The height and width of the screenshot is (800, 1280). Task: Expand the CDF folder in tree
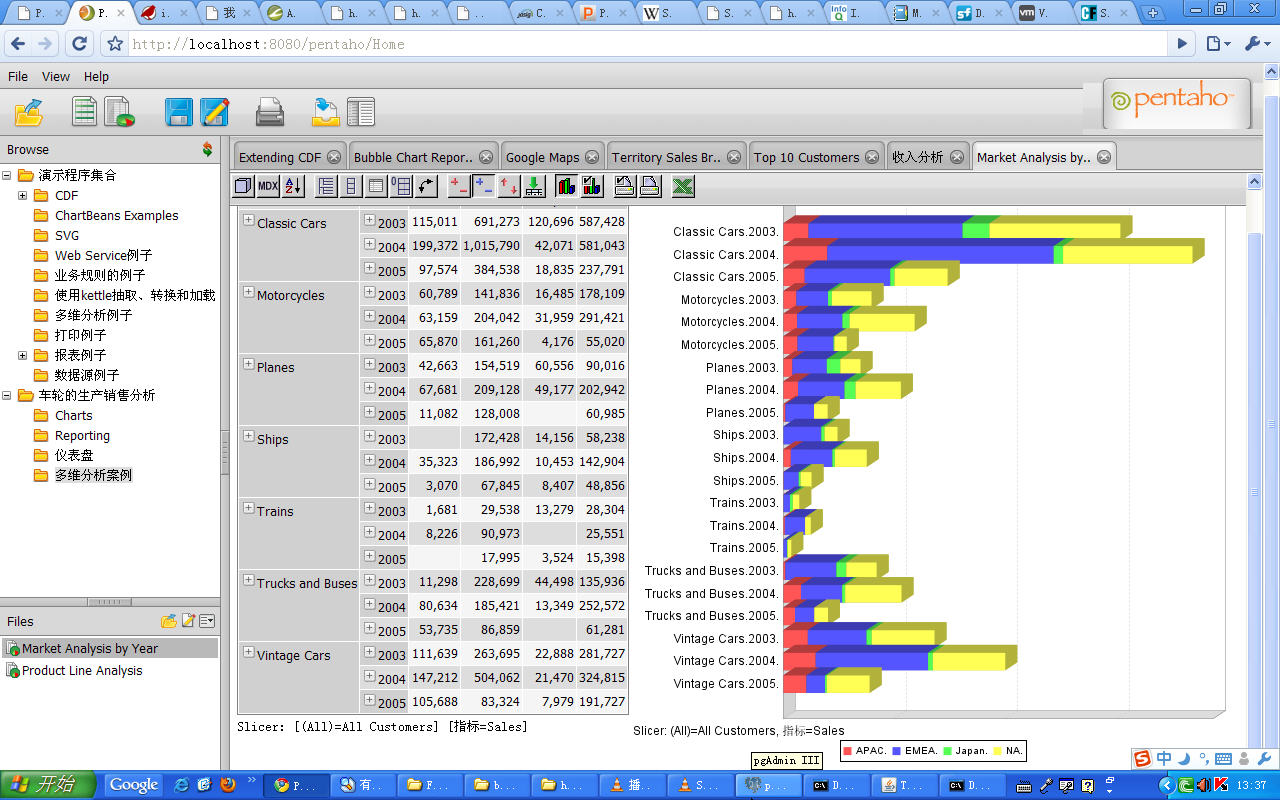pos(22,196)
